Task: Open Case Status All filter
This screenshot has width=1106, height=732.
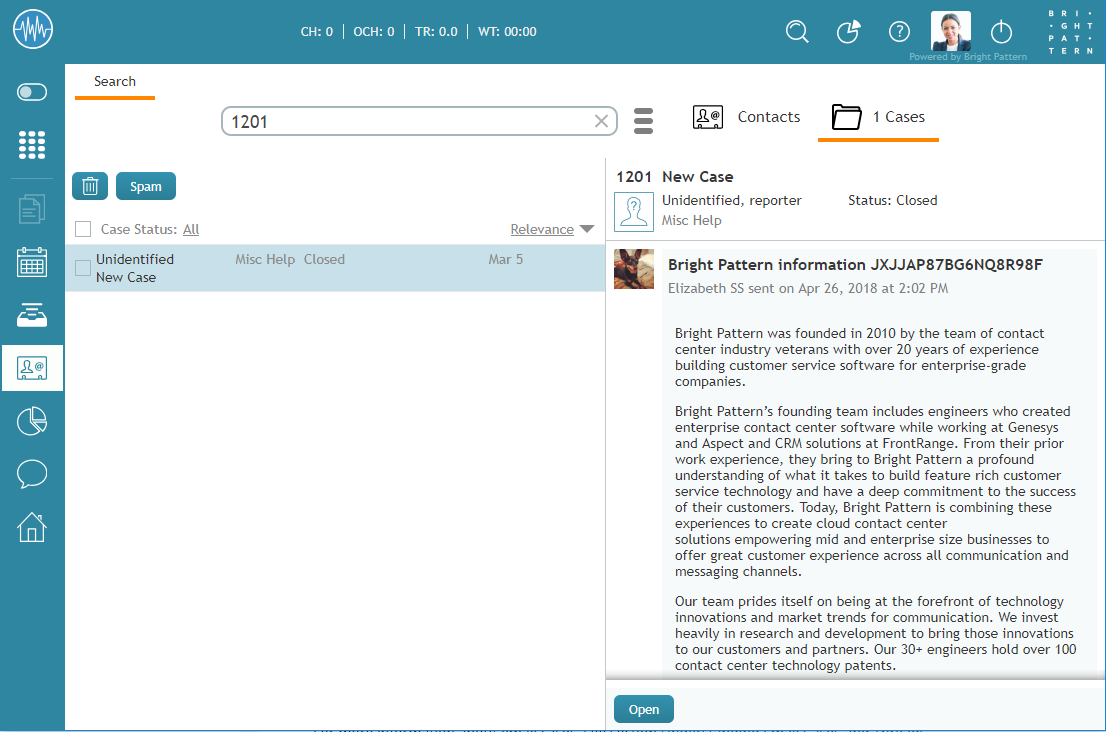Action: point(191,230)
